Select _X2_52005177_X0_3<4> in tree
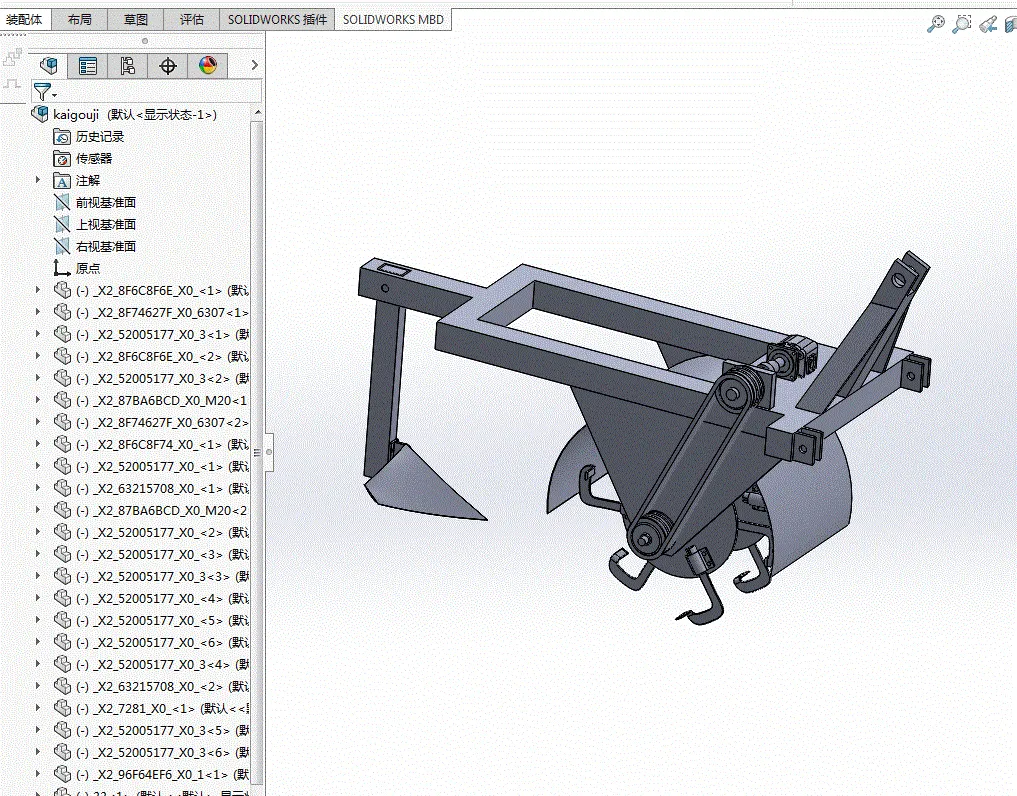Viewport: 1017px width, 796px height. [162, 664]
